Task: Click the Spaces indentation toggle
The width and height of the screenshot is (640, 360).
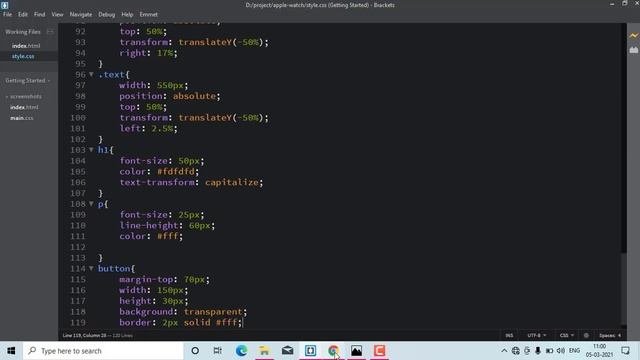Action: click(x=607, y=336)
